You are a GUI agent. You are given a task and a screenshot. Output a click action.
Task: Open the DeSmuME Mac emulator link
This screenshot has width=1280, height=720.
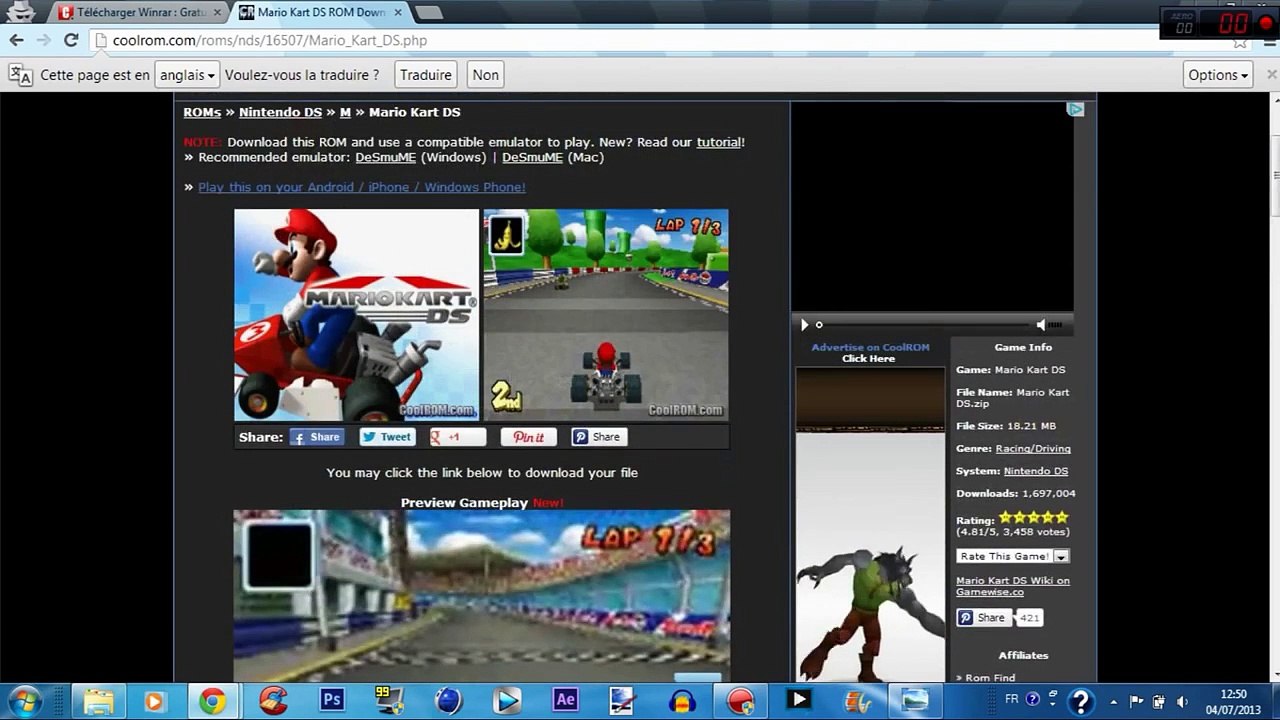[532, 157]
